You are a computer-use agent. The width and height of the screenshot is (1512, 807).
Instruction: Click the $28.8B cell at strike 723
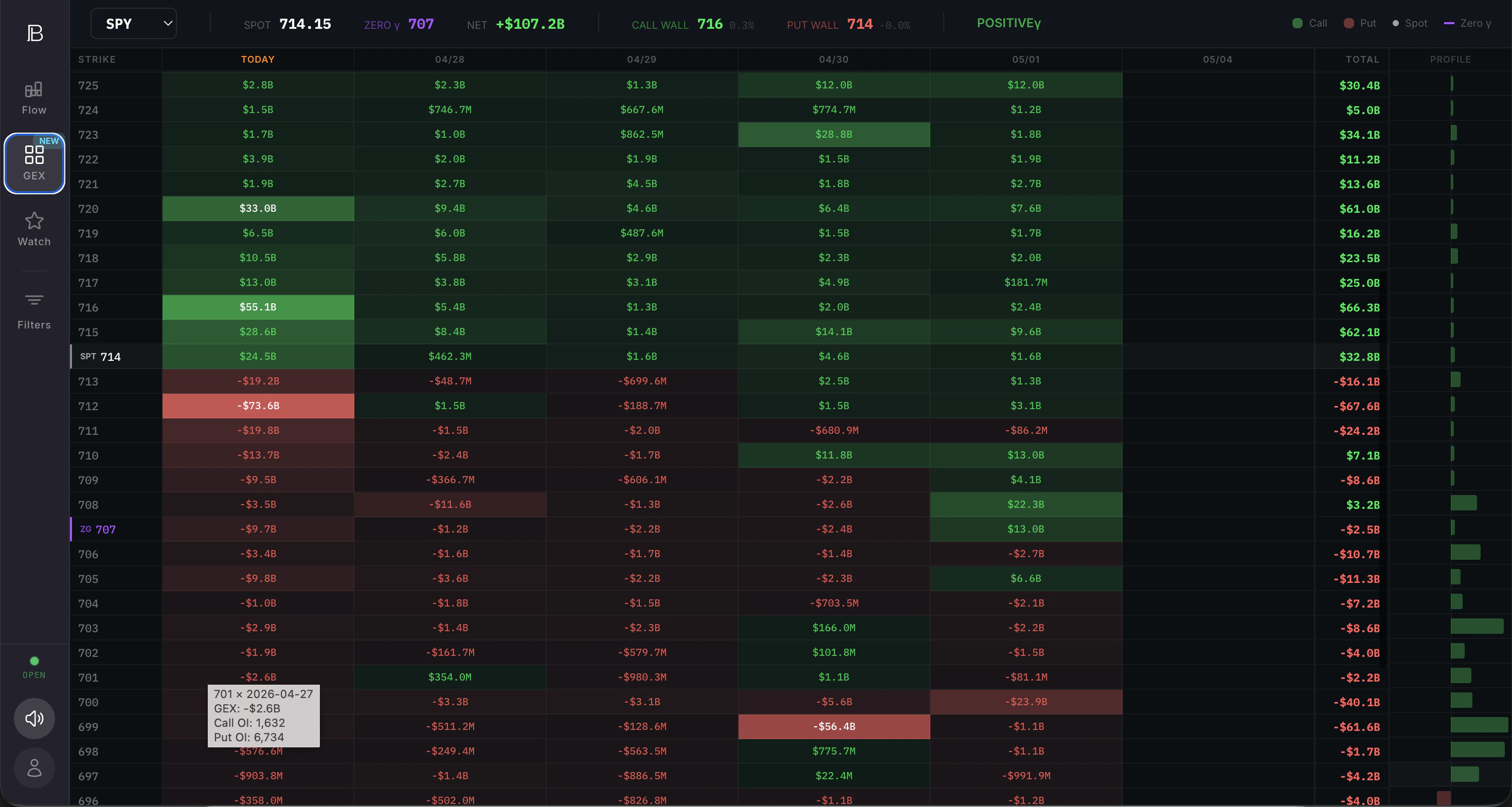[x=834, y=134]
